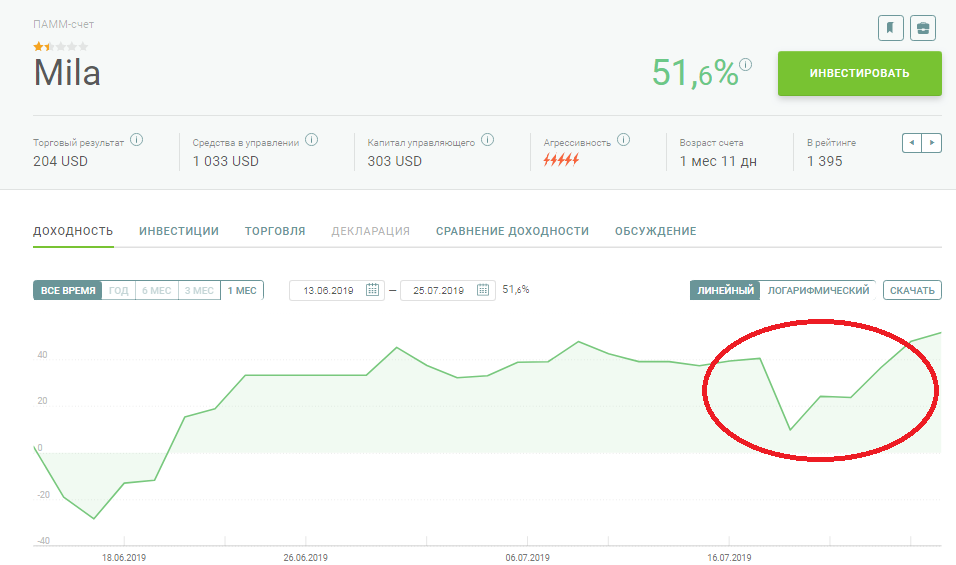Click the large 51,6% return figure
The image size is (956, 565).
(695, 73)
